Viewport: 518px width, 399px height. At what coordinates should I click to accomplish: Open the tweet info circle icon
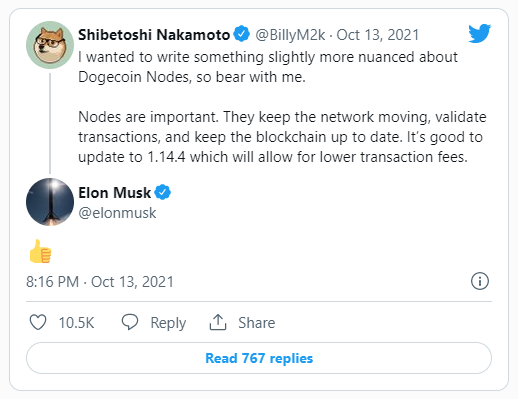click(480, 281)
